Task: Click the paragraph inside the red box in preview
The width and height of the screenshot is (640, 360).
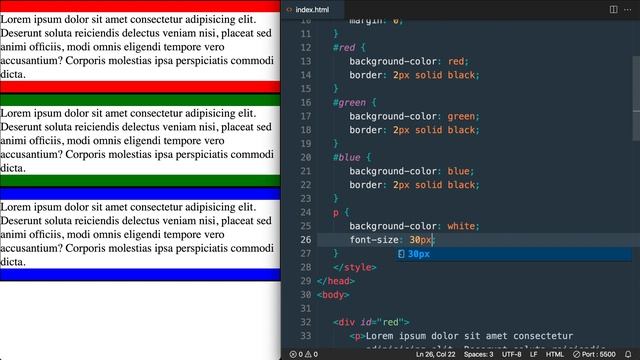Action: coord(140,47)
